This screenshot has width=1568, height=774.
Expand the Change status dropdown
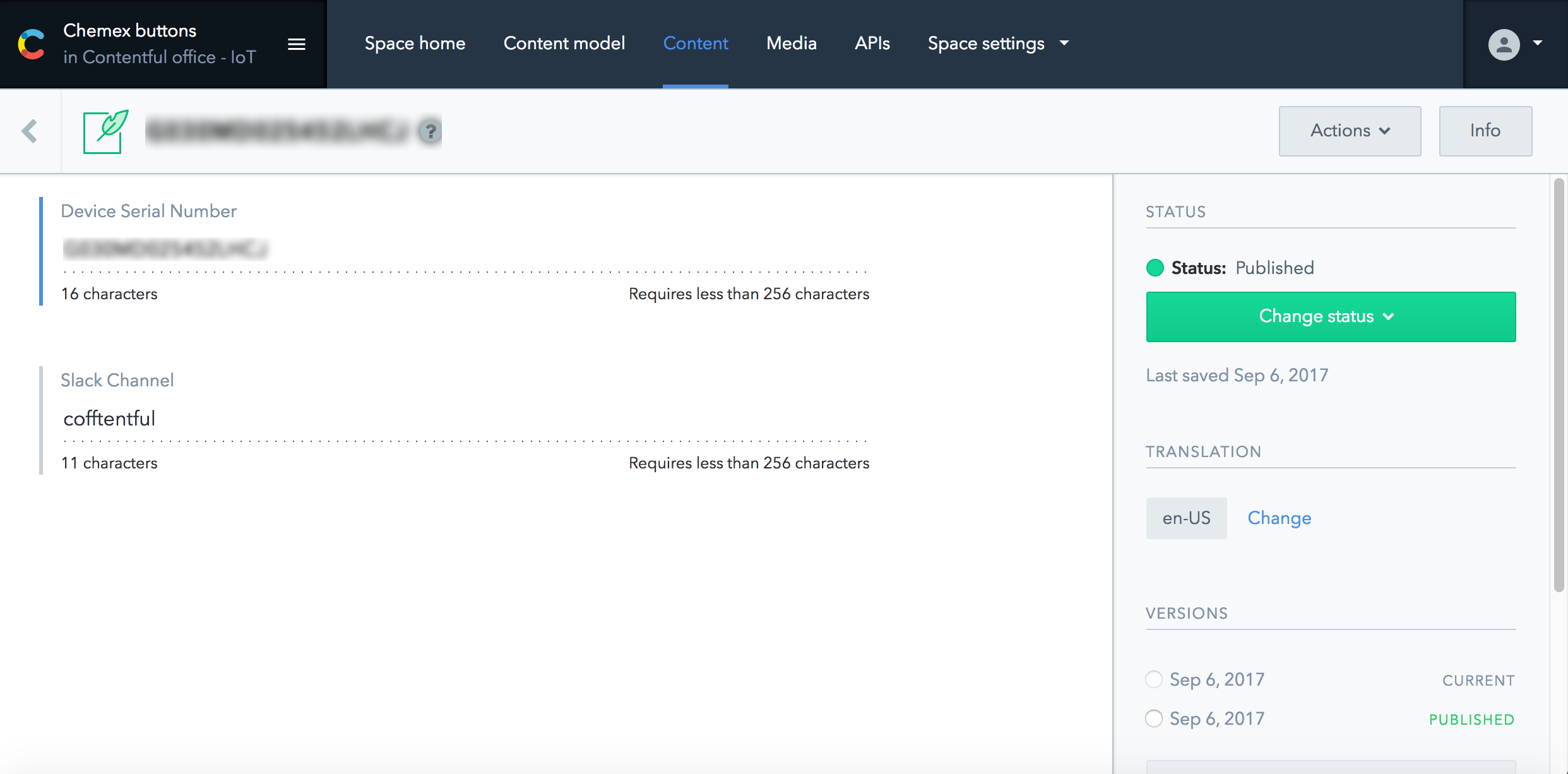tap(1331, 316)
